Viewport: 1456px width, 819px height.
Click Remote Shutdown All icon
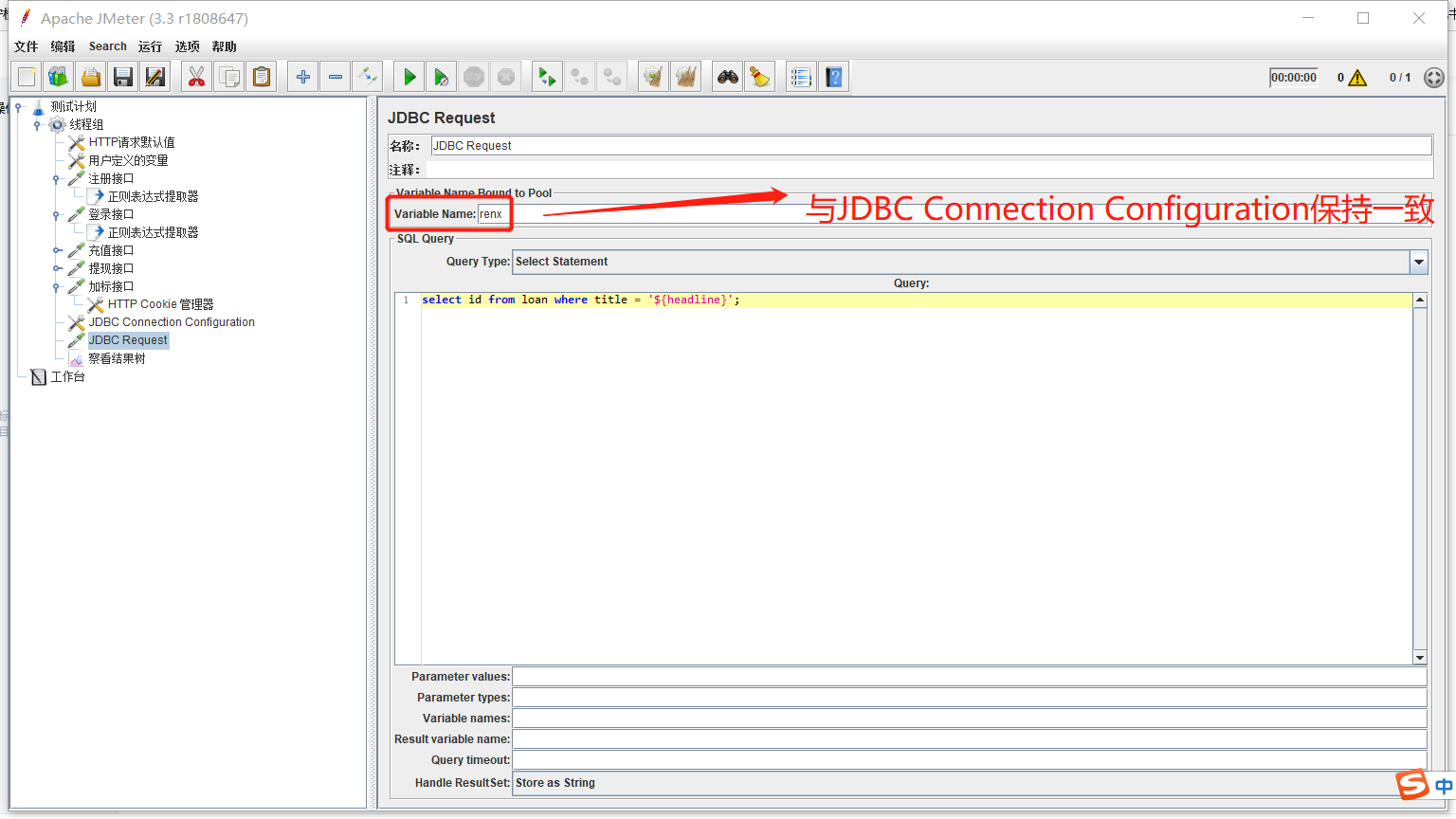click(612, 77)
